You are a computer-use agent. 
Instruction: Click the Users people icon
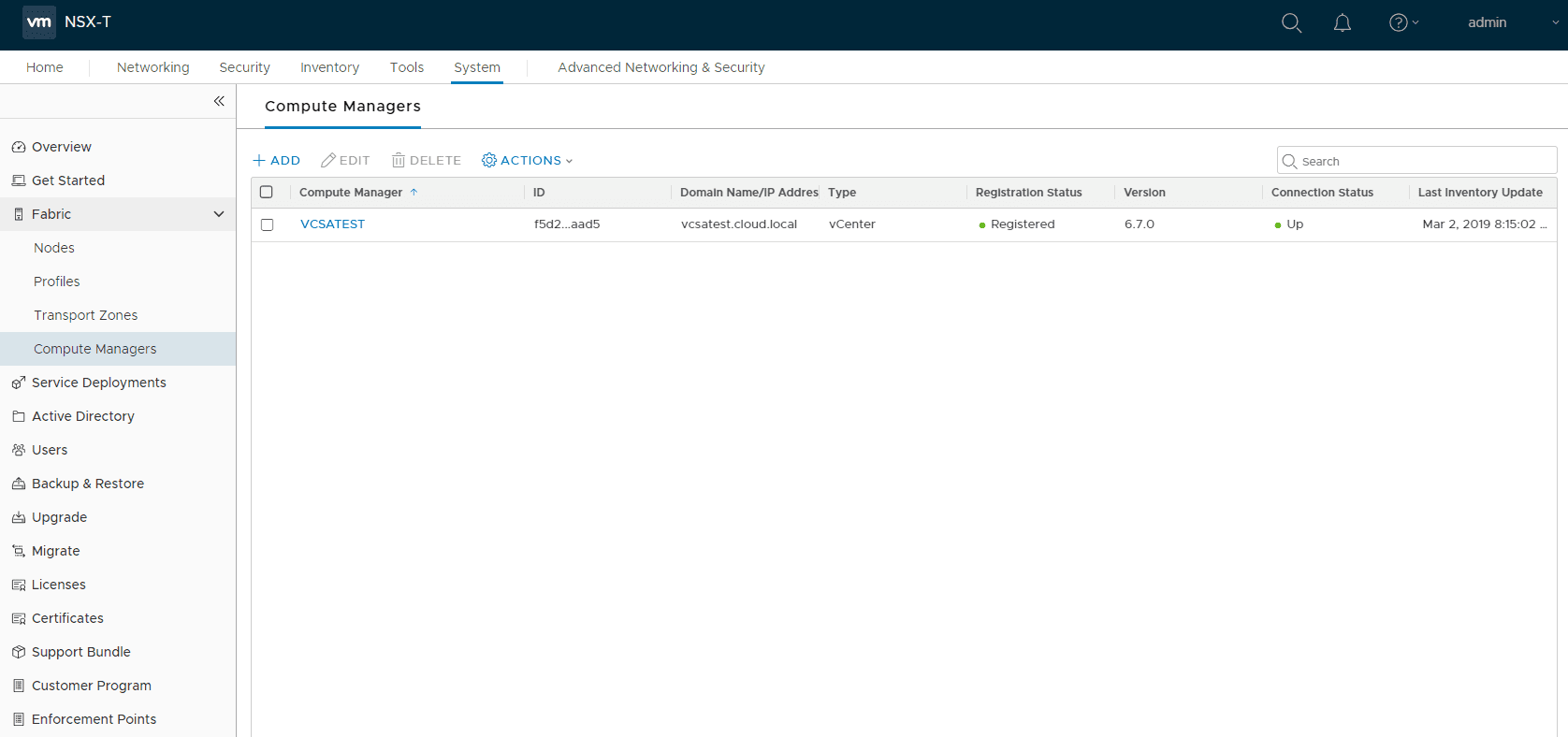click(19, 450)
